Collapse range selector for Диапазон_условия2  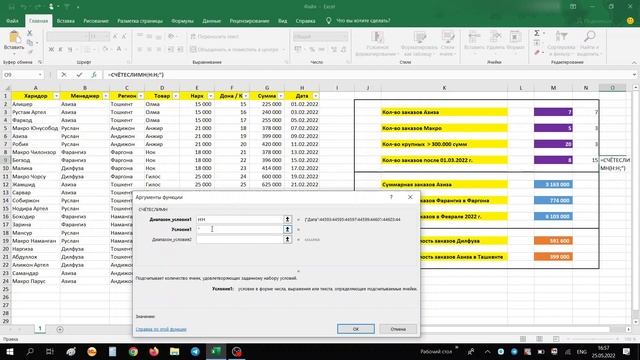pyautogui.click(x=287, y=239)
